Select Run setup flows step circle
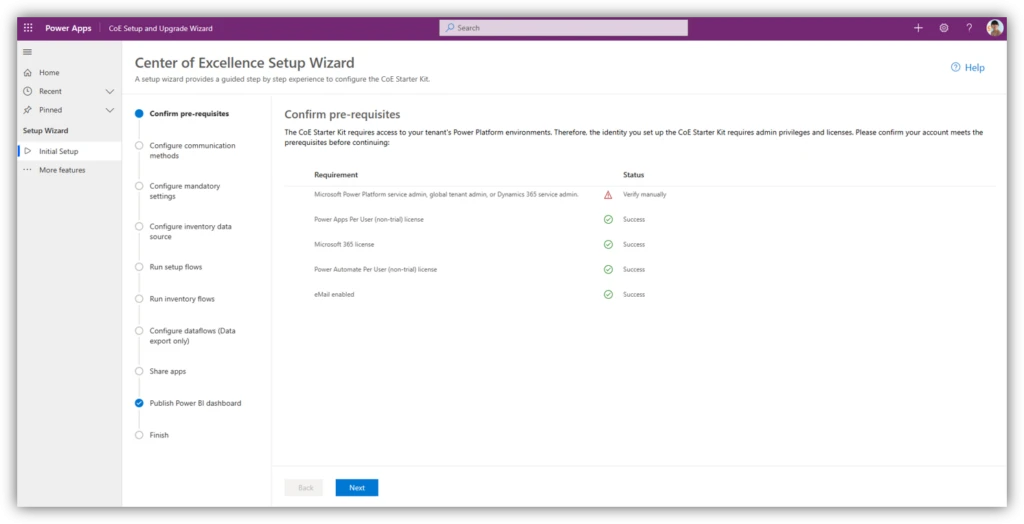 point(139,267)
